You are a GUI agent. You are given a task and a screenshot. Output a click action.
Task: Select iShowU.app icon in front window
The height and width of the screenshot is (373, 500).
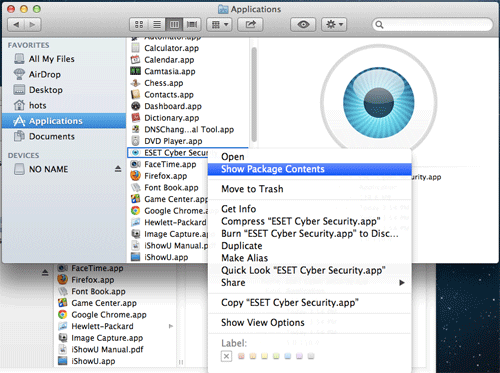[135, 257]
